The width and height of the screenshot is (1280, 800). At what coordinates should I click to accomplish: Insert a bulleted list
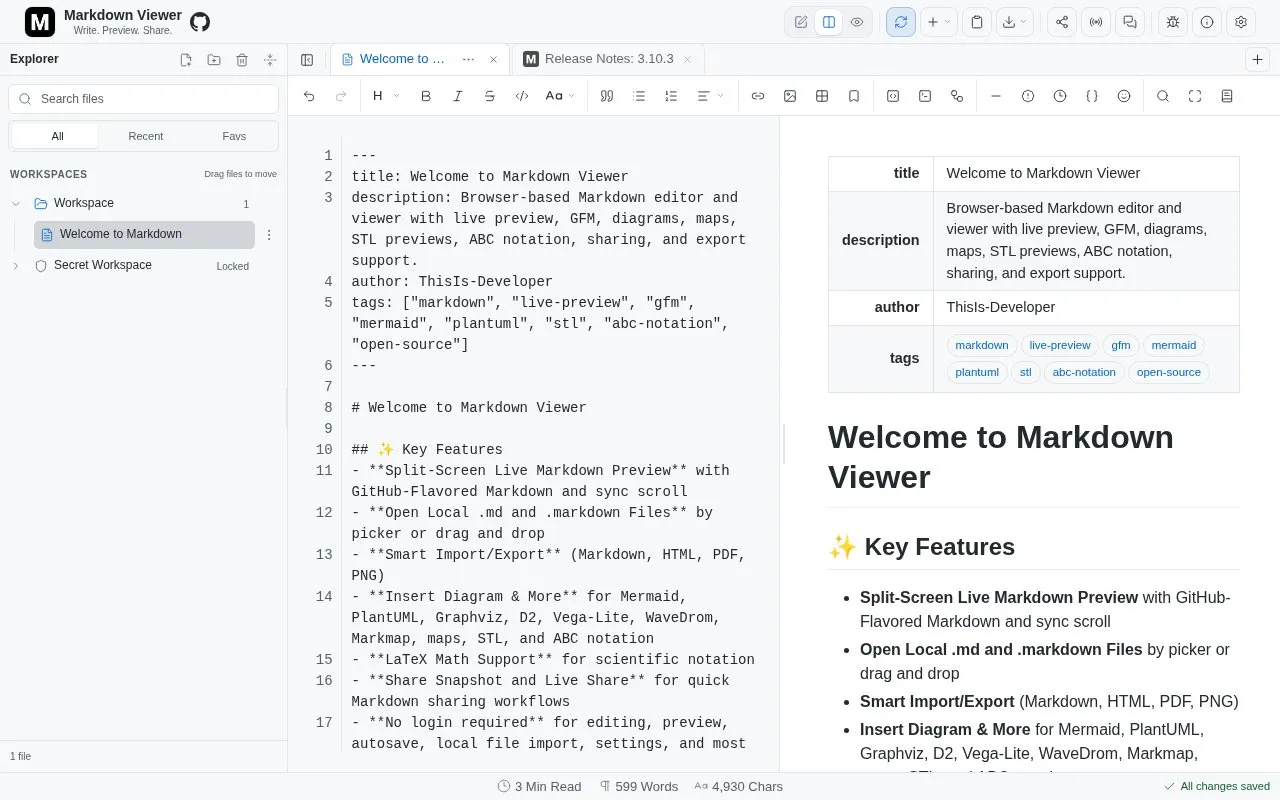point(639,96)
